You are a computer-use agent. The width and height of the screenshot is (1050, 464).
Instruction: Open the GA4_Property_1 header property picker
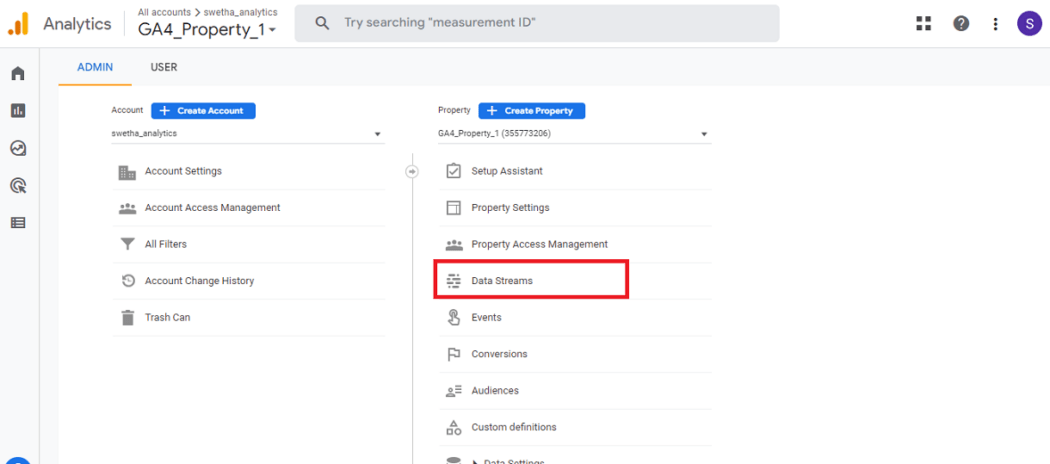click(x=207, y=29)
